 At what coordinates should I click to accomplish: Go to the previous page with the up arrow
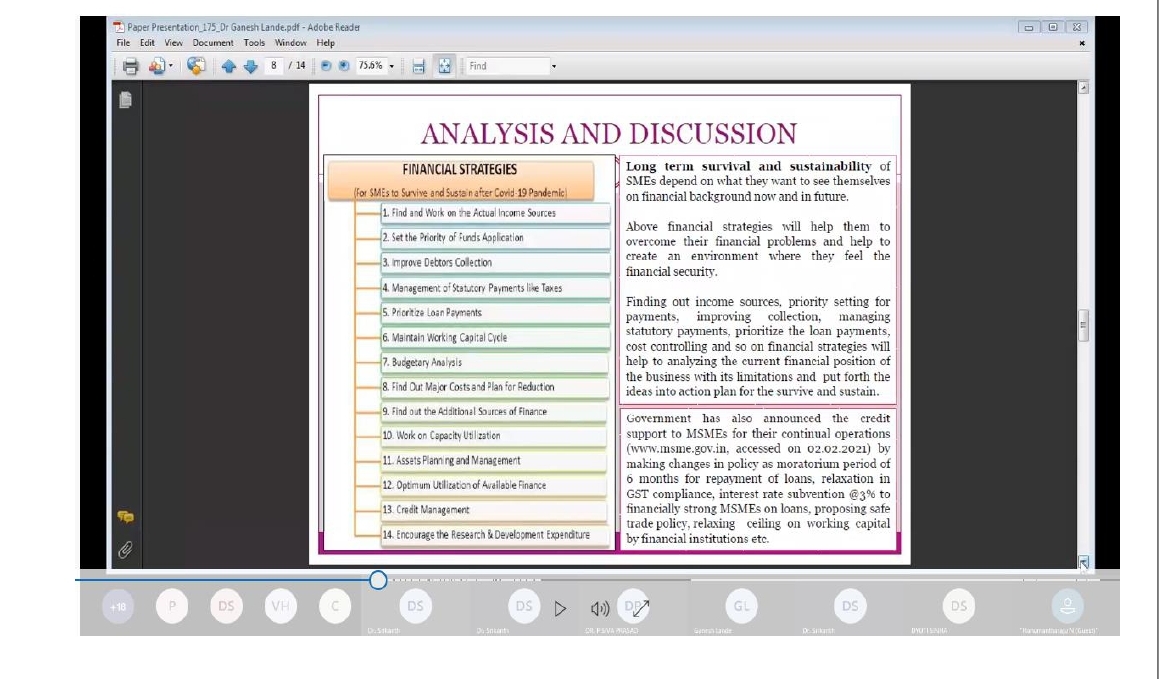[227, 67]
